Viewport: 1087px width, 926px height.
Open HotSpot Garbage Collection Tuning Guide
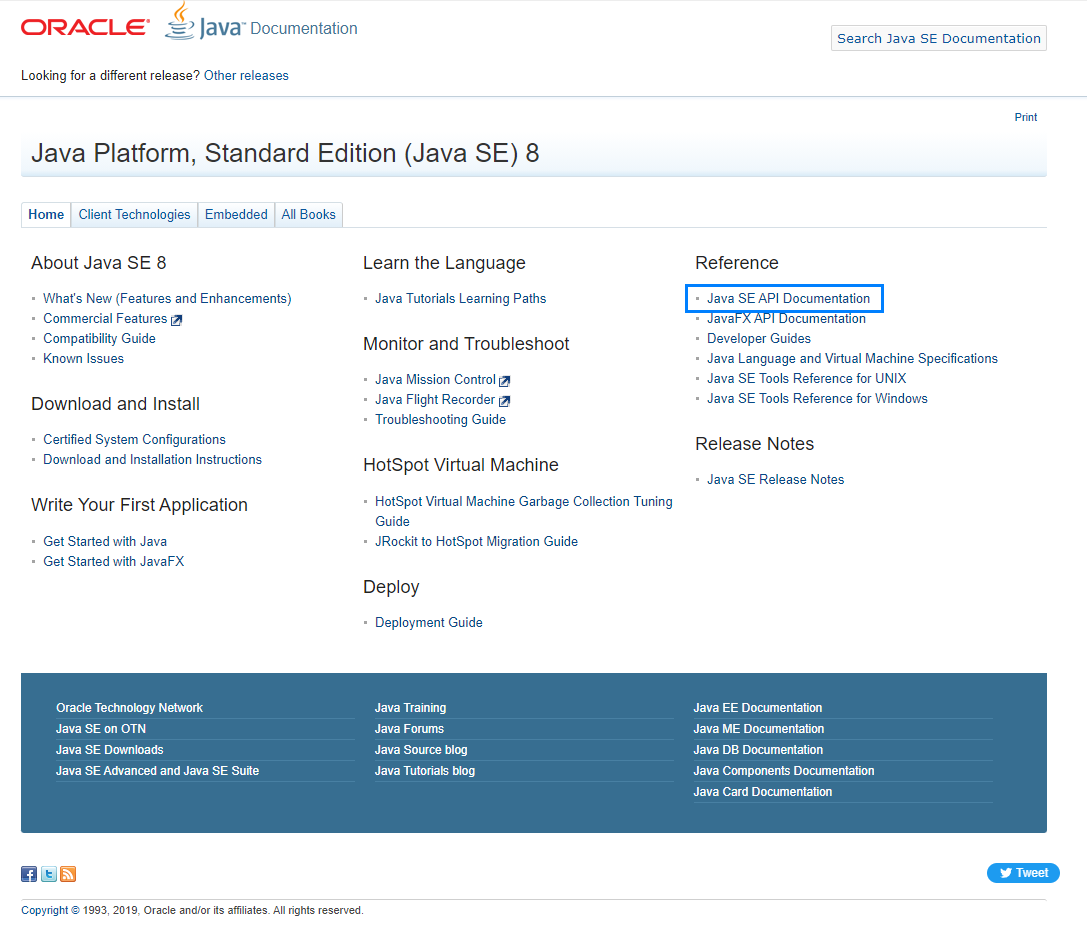tap(523, 512)
